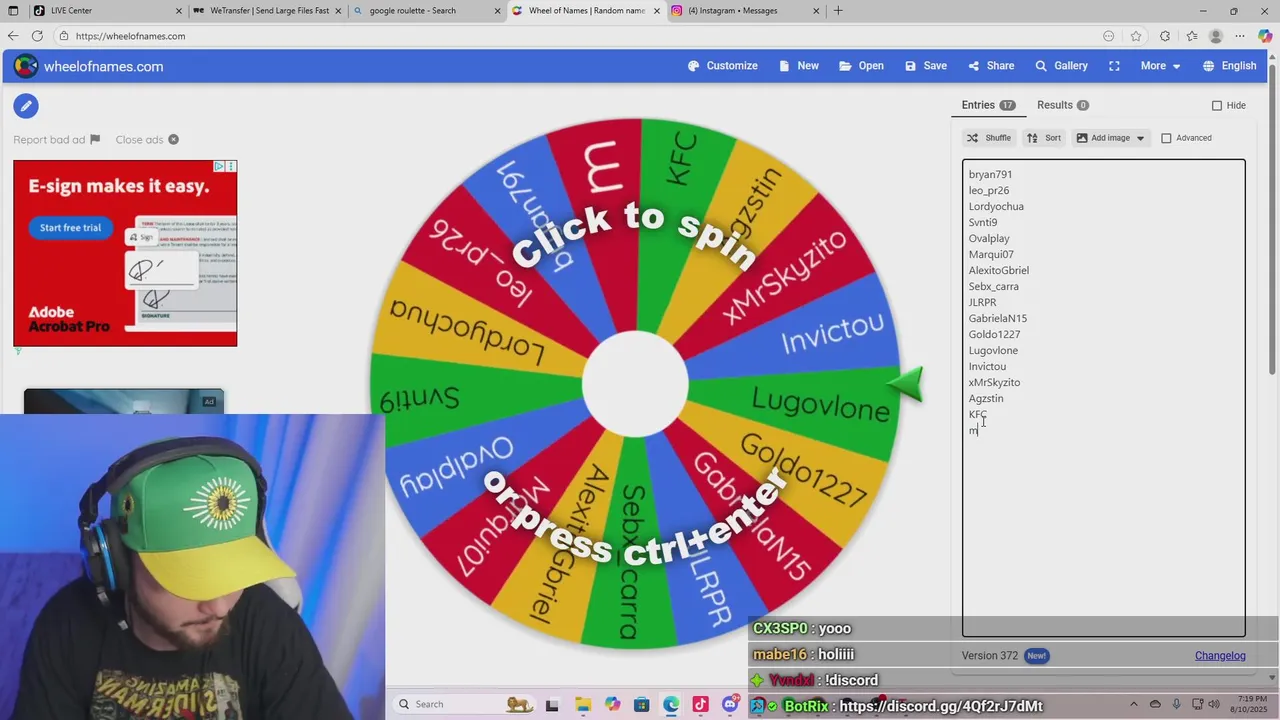
Task: Click Close ads button
Action: coord(147,140)
